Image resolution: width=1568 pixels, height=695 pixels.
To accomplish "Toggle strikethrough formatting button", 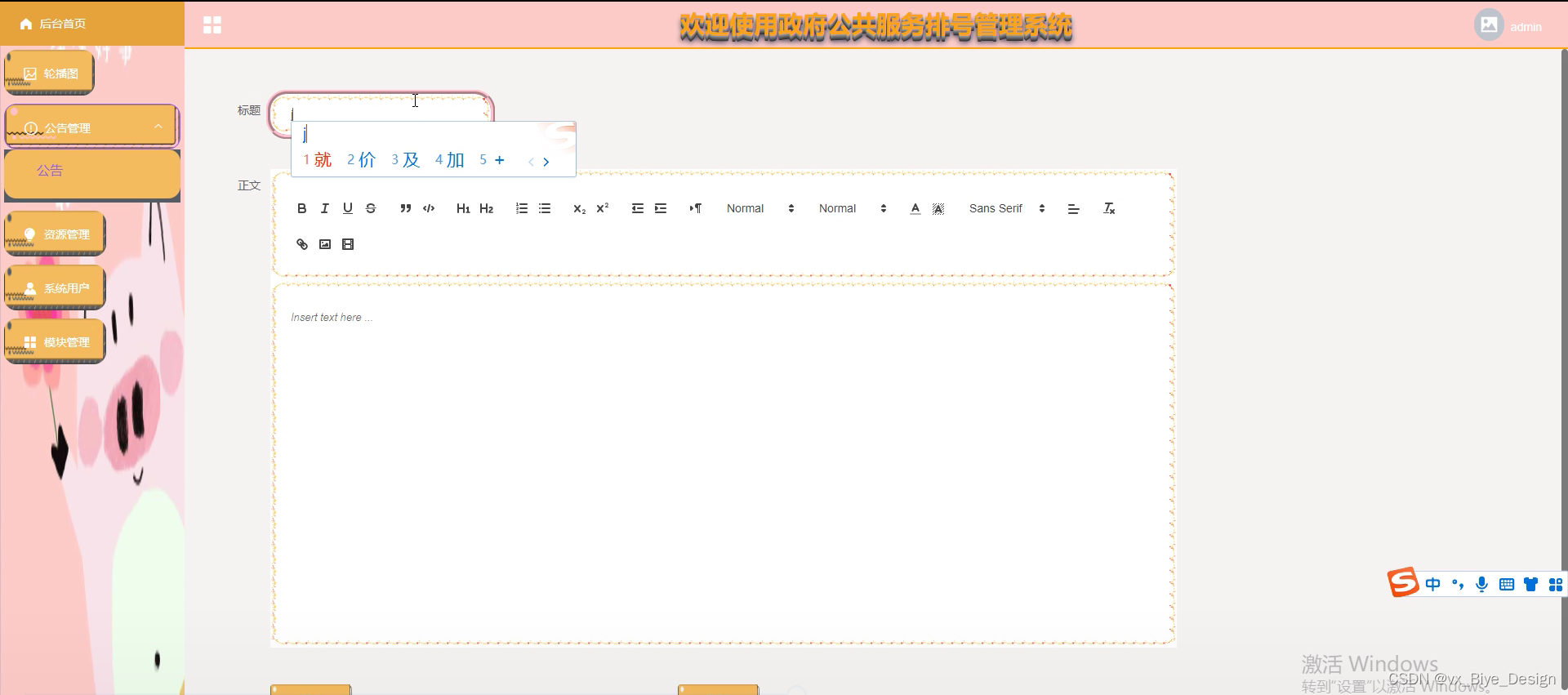I will click(x=371, y=208).
